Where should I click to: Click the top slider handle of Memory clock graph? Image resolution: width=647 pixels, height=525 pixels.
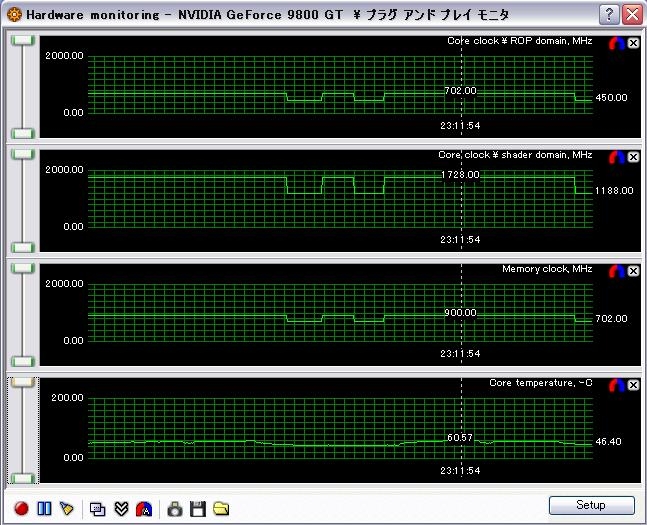tap(23, 268)
